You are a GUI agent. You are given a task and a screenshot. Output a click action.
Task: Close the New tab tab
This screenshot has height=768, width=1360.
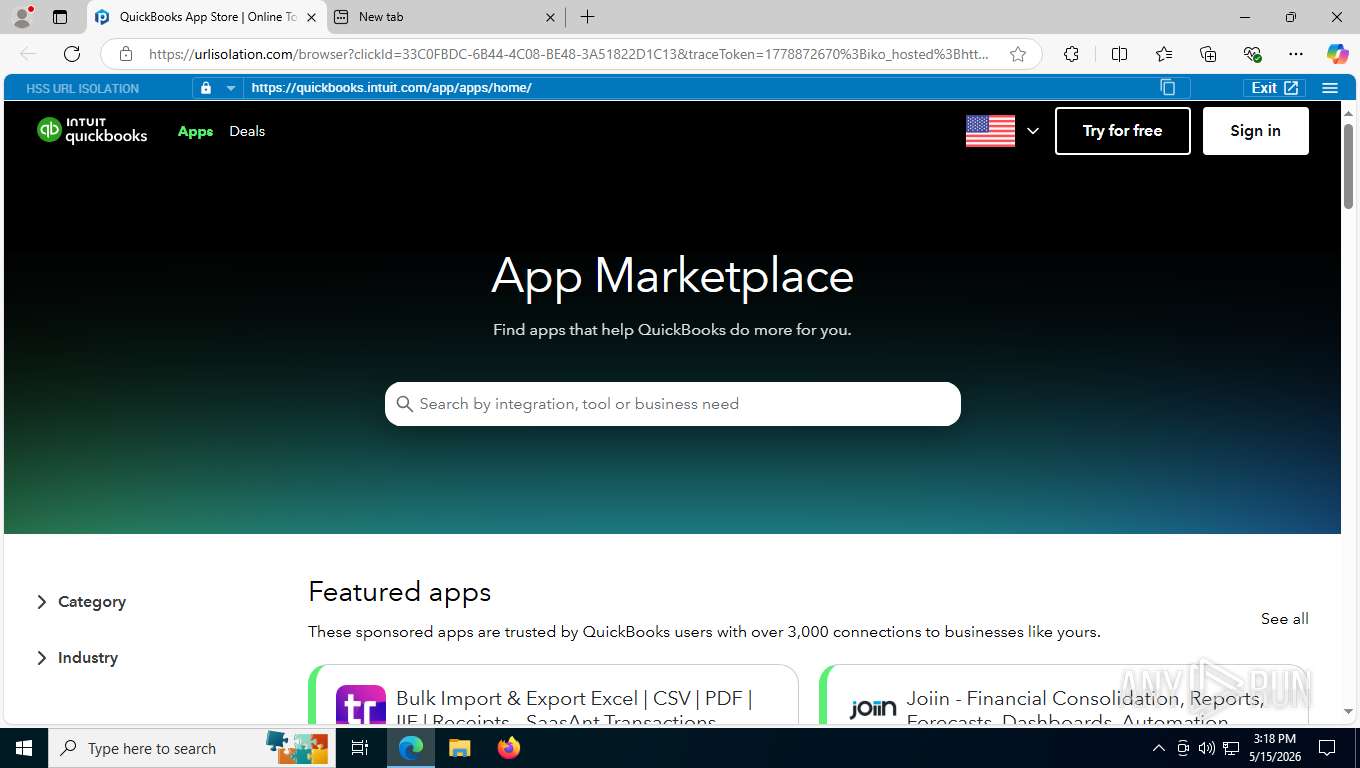pos(551,17)
